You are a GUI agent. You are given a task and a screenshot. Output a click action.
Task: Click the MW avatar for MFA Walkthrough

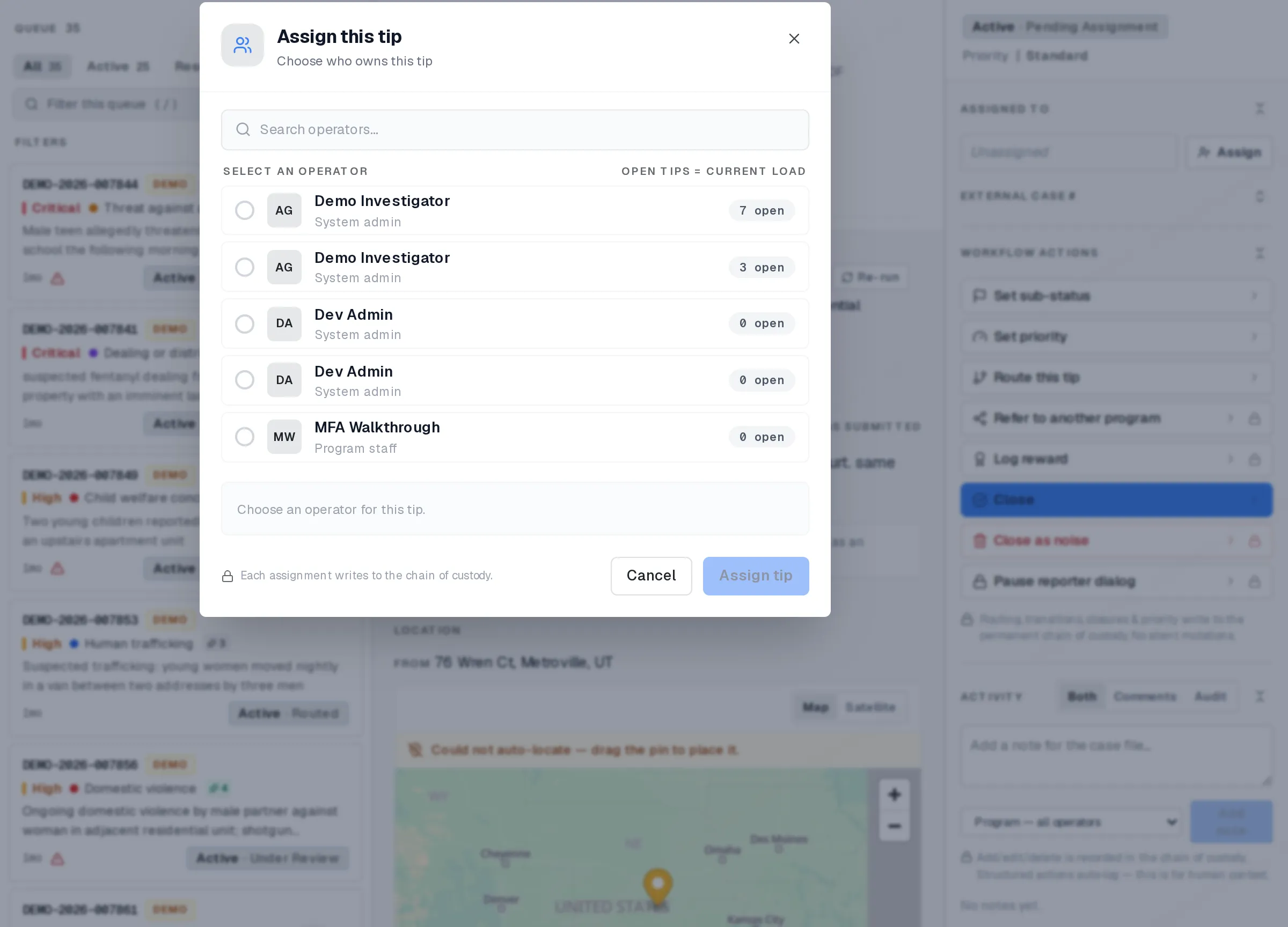(x=284, y=437)
